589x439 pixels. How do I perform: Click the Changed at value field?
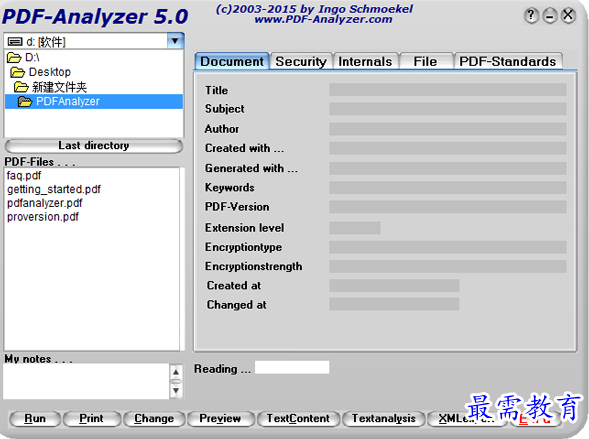click(394, 305)
